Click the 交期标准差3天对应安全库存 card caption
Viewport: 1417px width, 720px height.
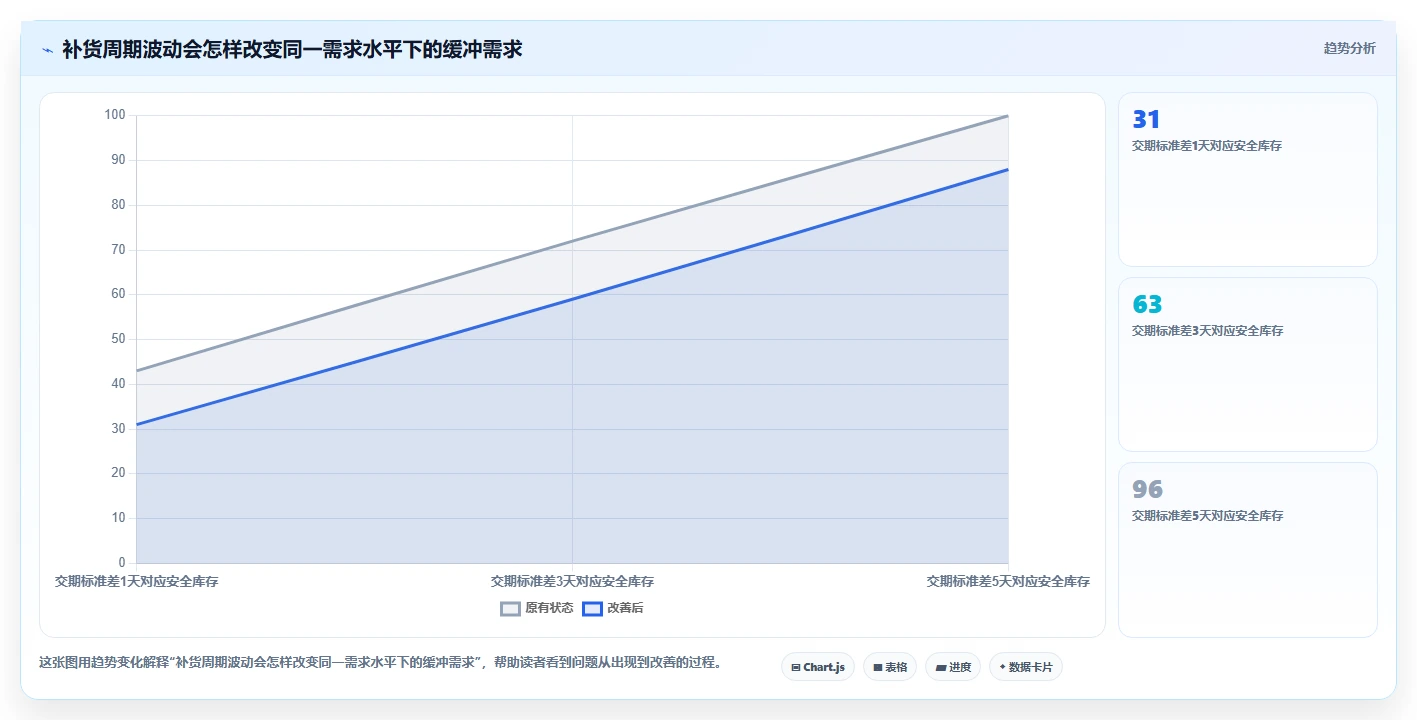[x=1207, y=331]
